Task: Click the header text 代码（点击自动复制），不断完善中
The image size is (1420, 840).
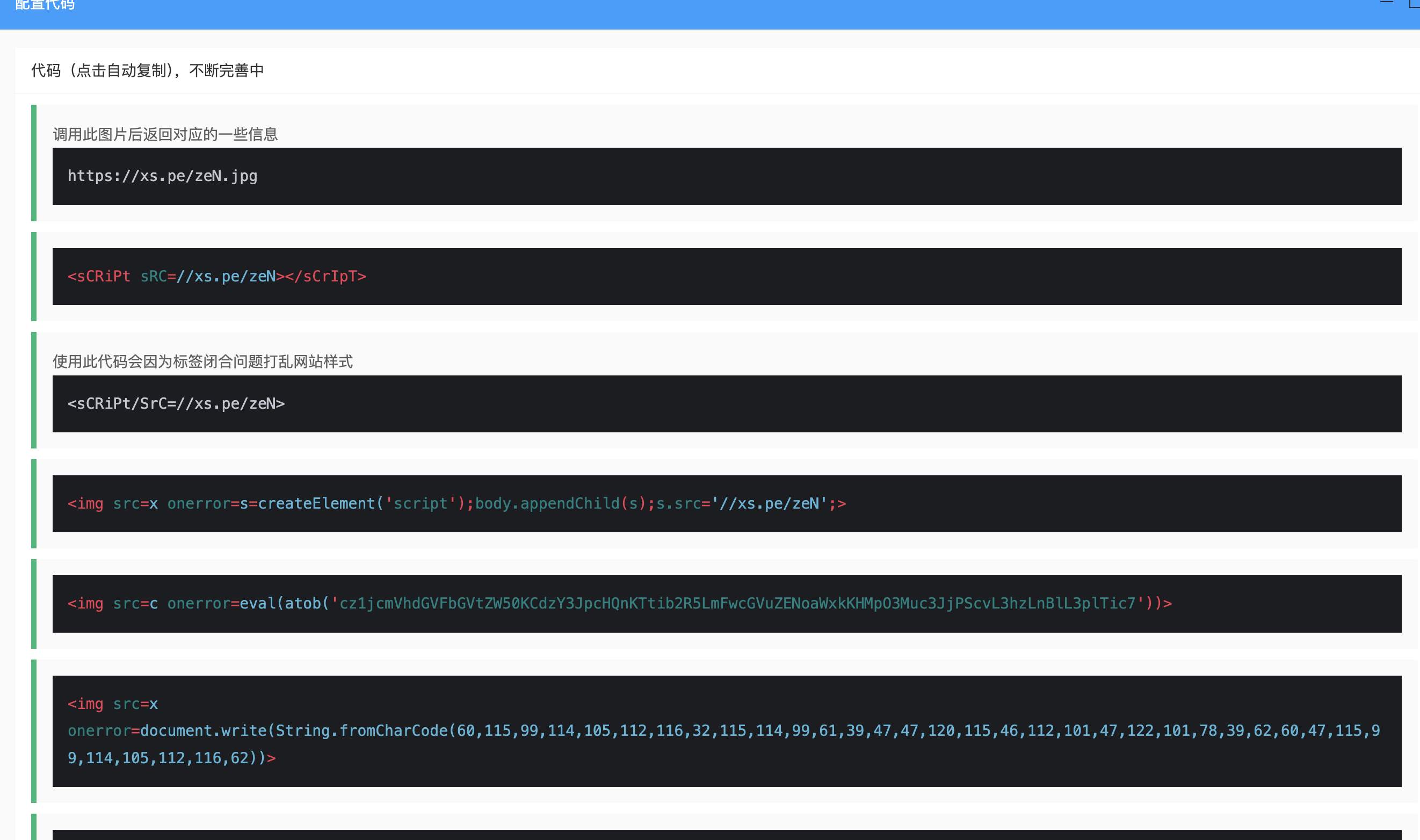Action: [x=148, y=71]
